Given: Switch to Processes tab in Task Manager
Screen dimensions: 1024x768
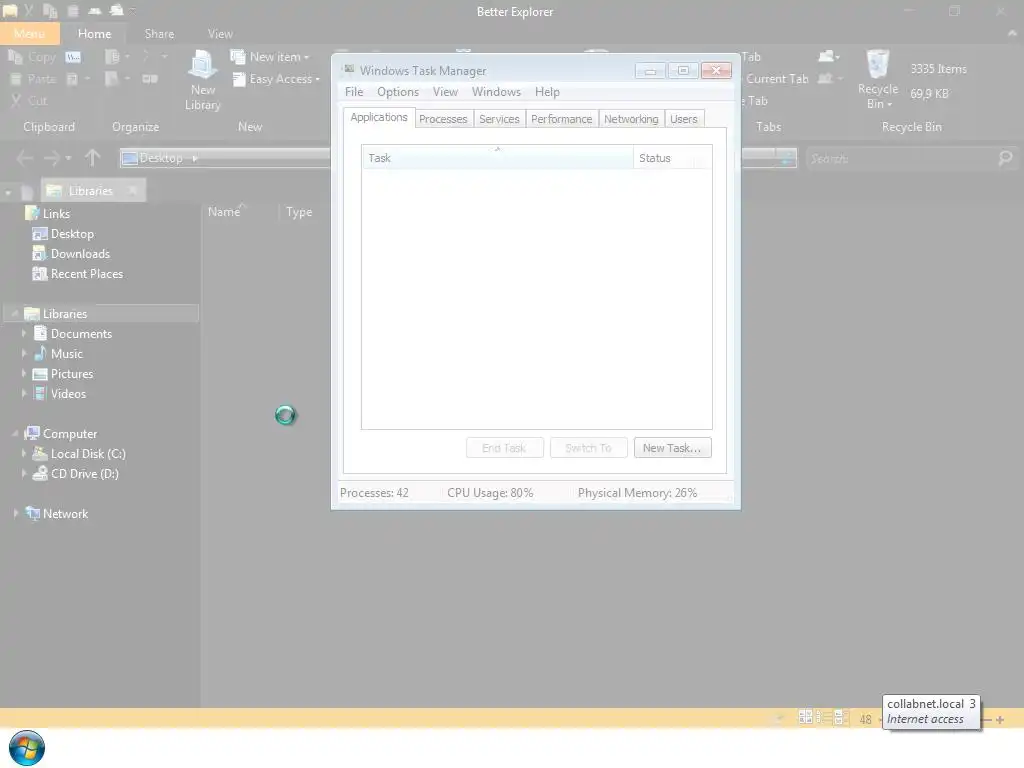Looking at the screenshot, I should coord(443,119).
